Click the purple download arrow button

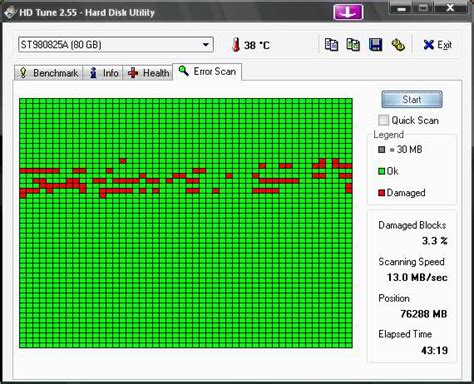pyautogui.click(x=348, y=12)
